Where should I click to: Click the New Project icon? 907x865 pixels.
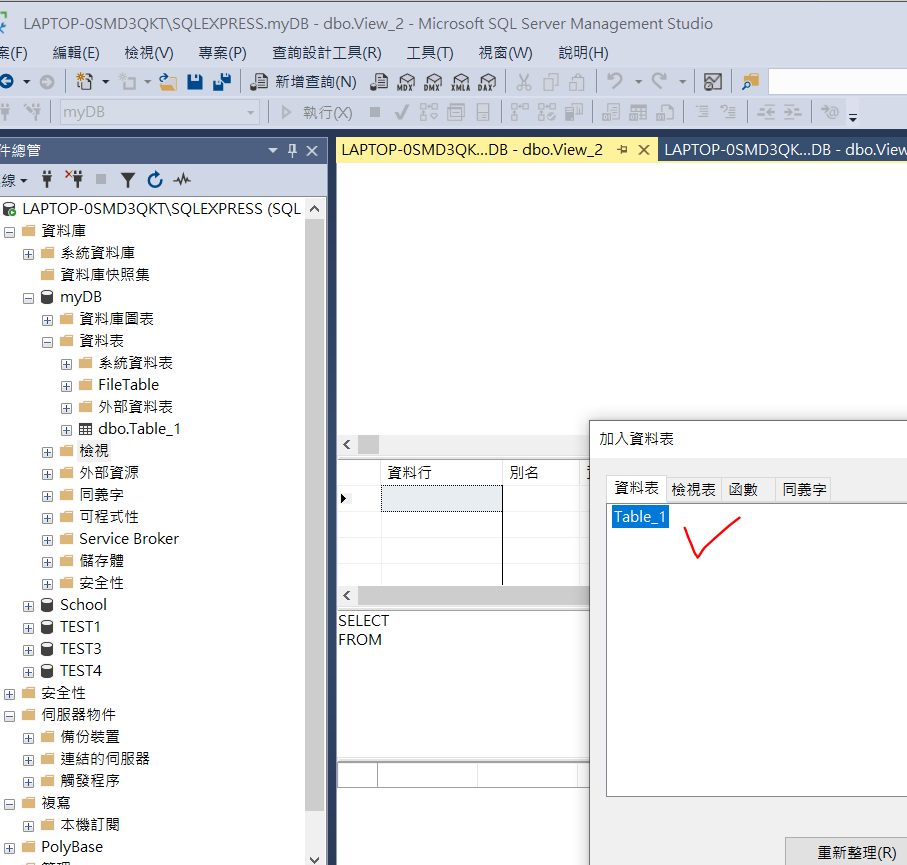[x=84, y=82]
